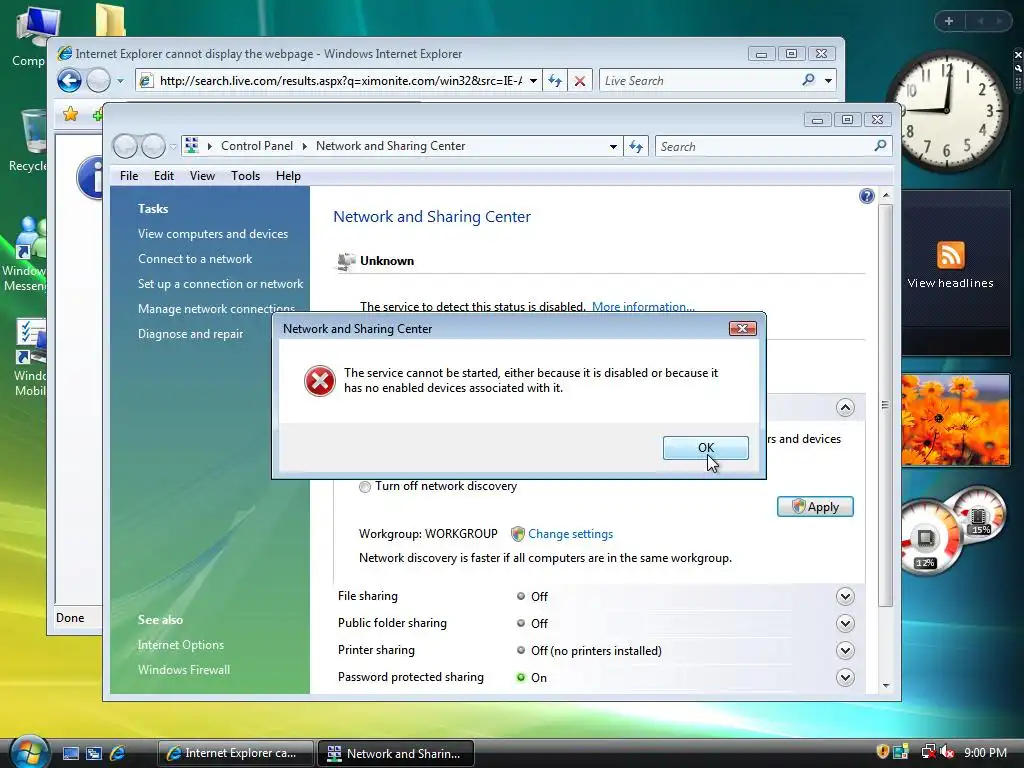Click Connect to a network task
Image resolution: width=1024 pixels, height=768 pixels.
pyautogui.click(x=195, y=259)
